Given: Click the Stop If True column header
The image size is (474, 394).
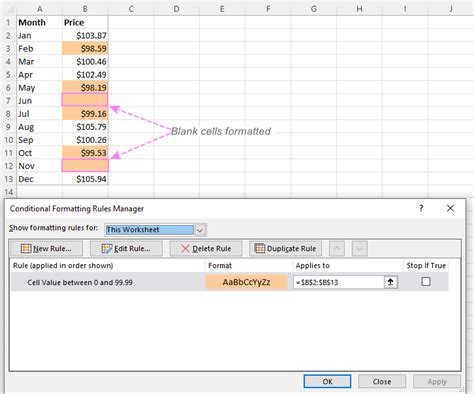Looking at the screenshot, I should (426, 266).
